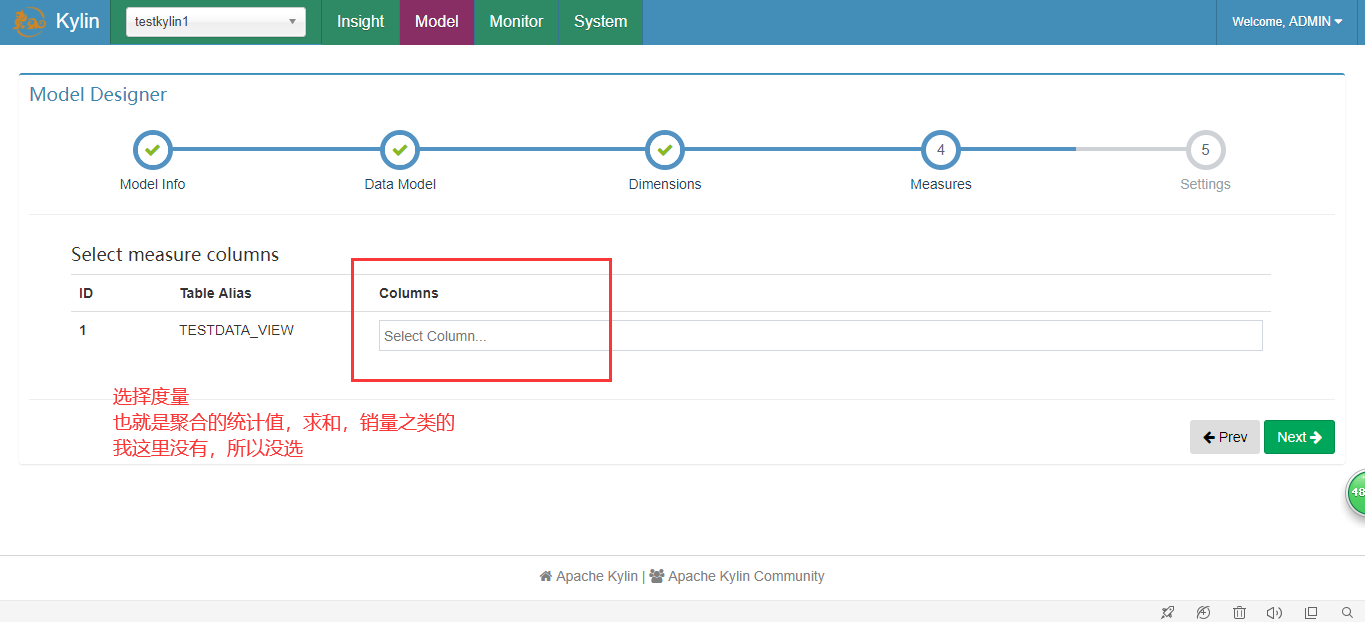Image resolution: width=1365 pixels, height=622 pixels.
Task: Click the Dimensions step label
Action: 665,184
